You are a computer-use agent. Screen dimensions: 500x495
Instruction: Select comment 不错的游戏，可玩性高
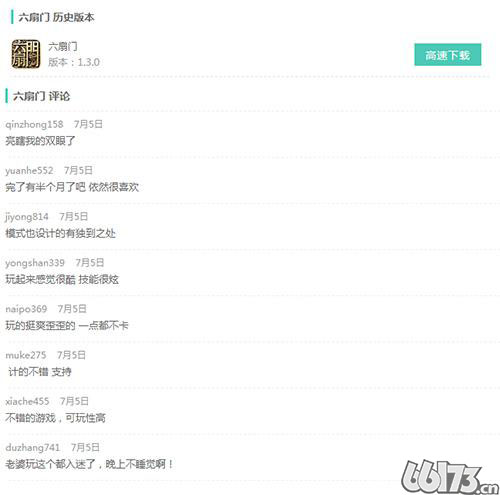(55, 418)
